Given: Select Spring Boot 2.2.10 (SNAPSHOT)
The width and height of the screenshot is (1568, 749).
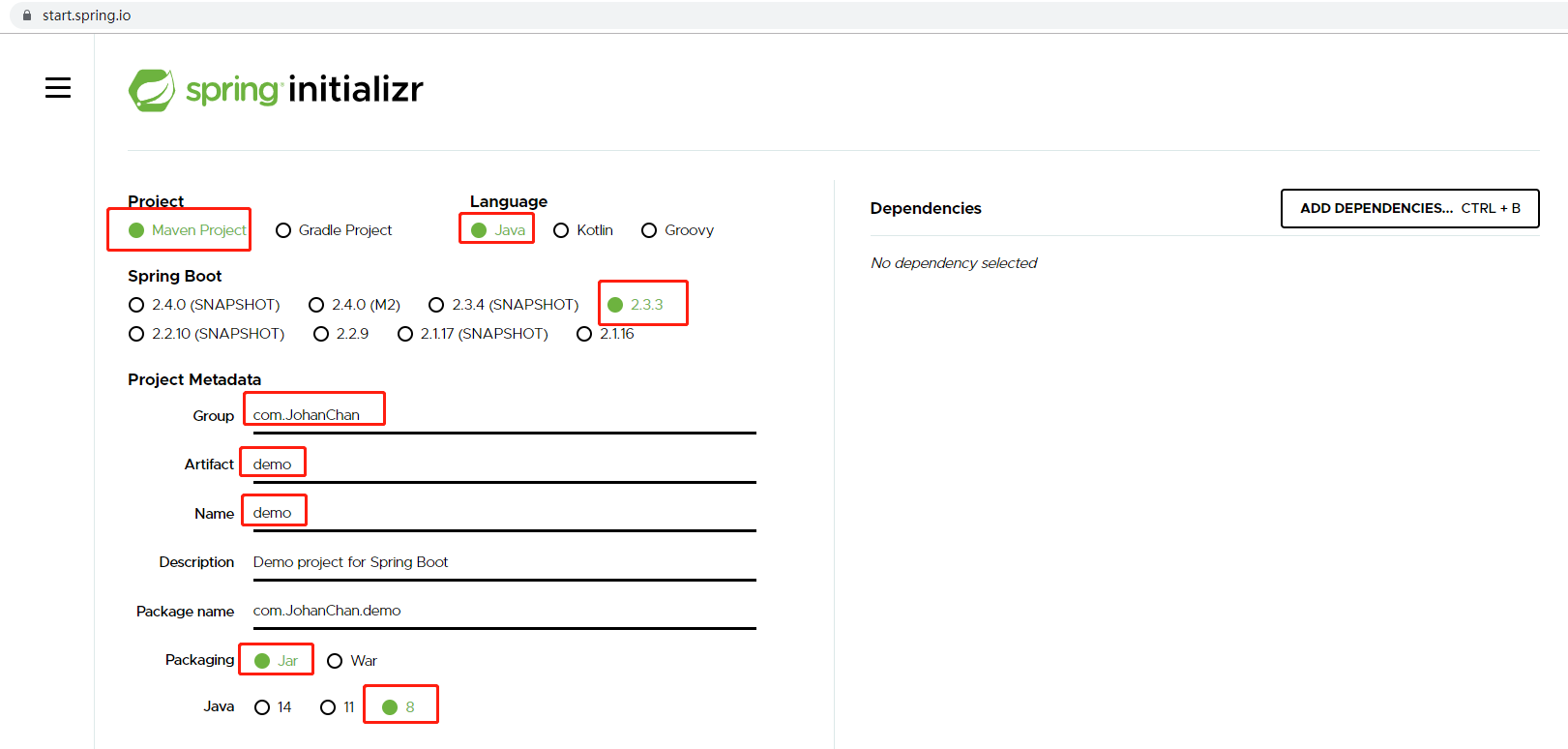Looking at the screenshot, I should point(207,334).
